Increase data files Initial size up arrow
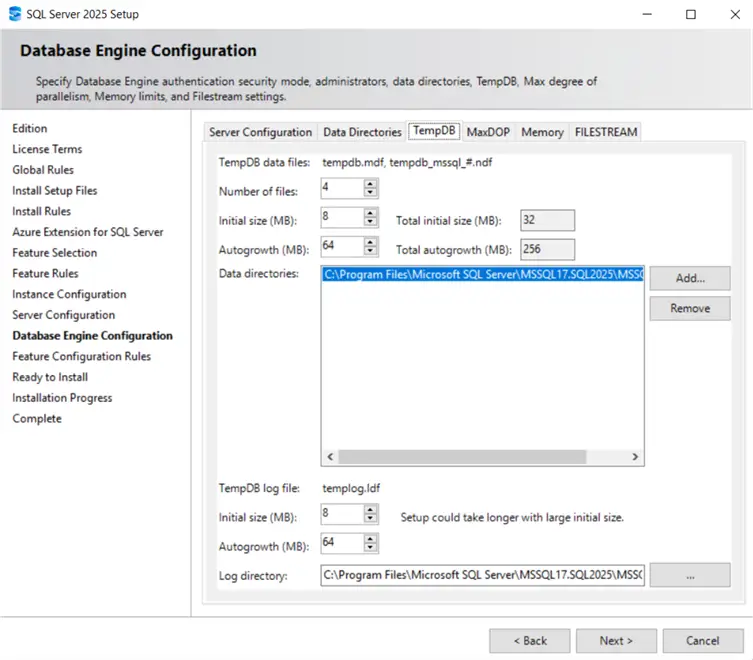 coord(370,213)
